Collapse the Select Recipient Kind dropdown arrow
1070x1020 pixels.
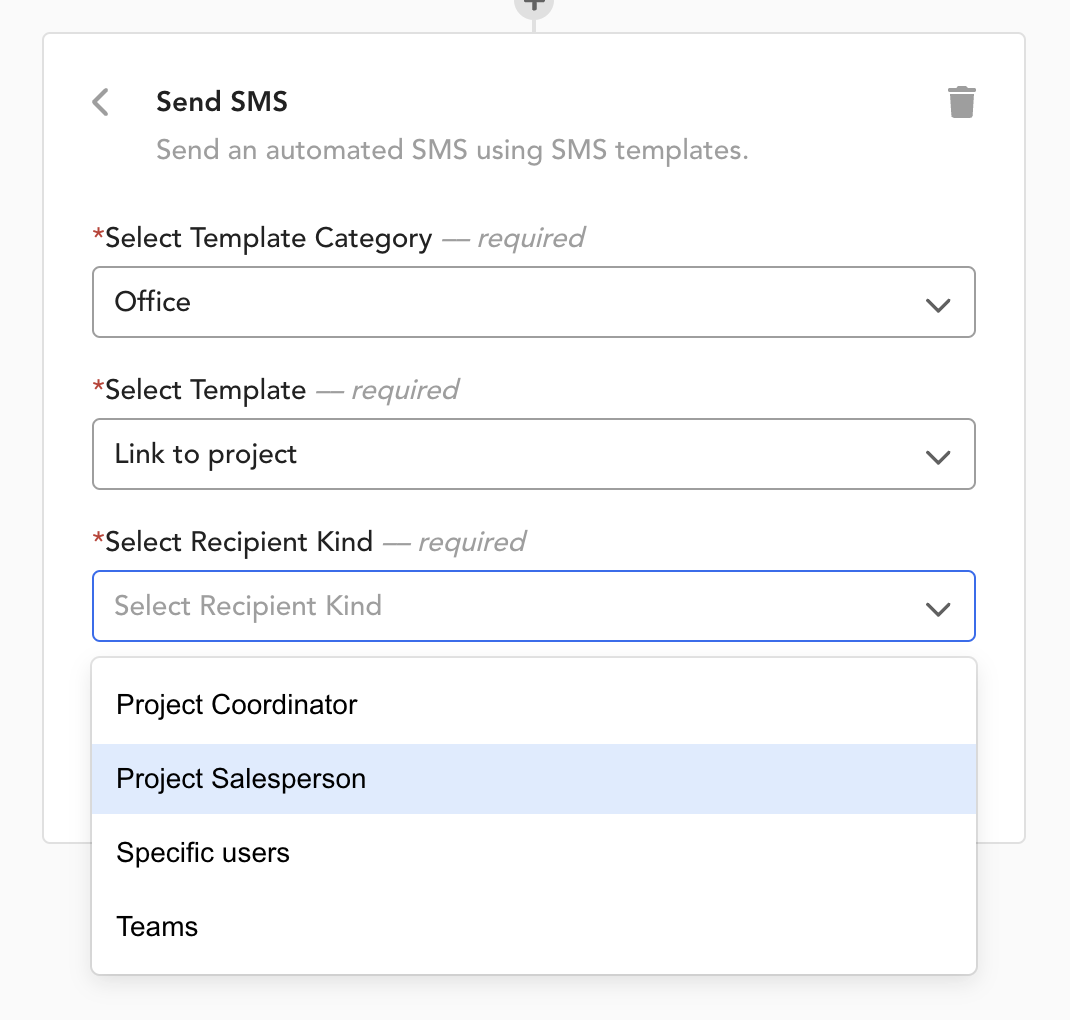[938, 609]
